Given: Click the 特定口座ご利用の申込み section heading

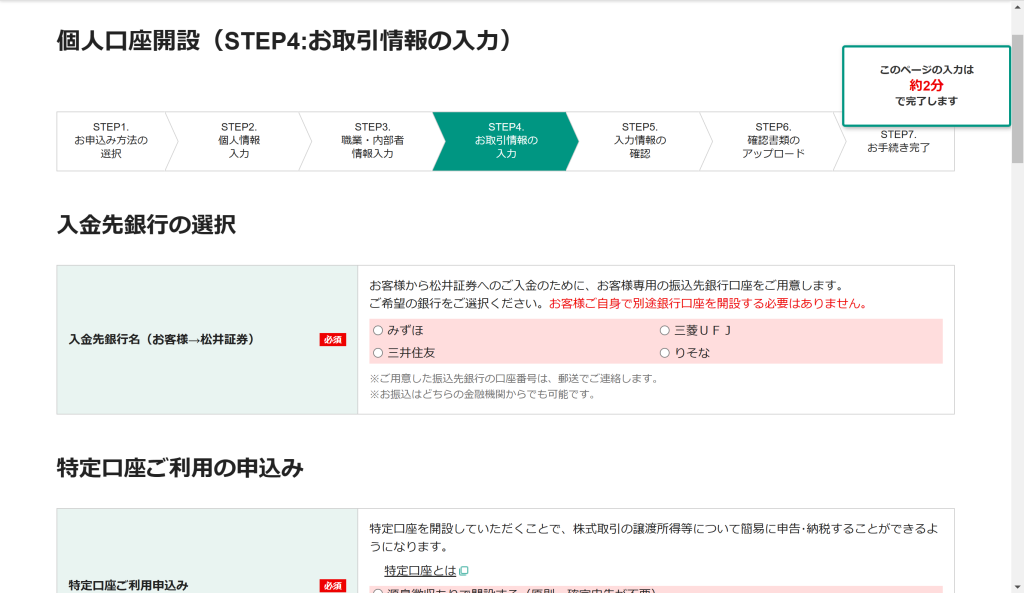Looking at the screenshot, I should (x=180, y=468).
